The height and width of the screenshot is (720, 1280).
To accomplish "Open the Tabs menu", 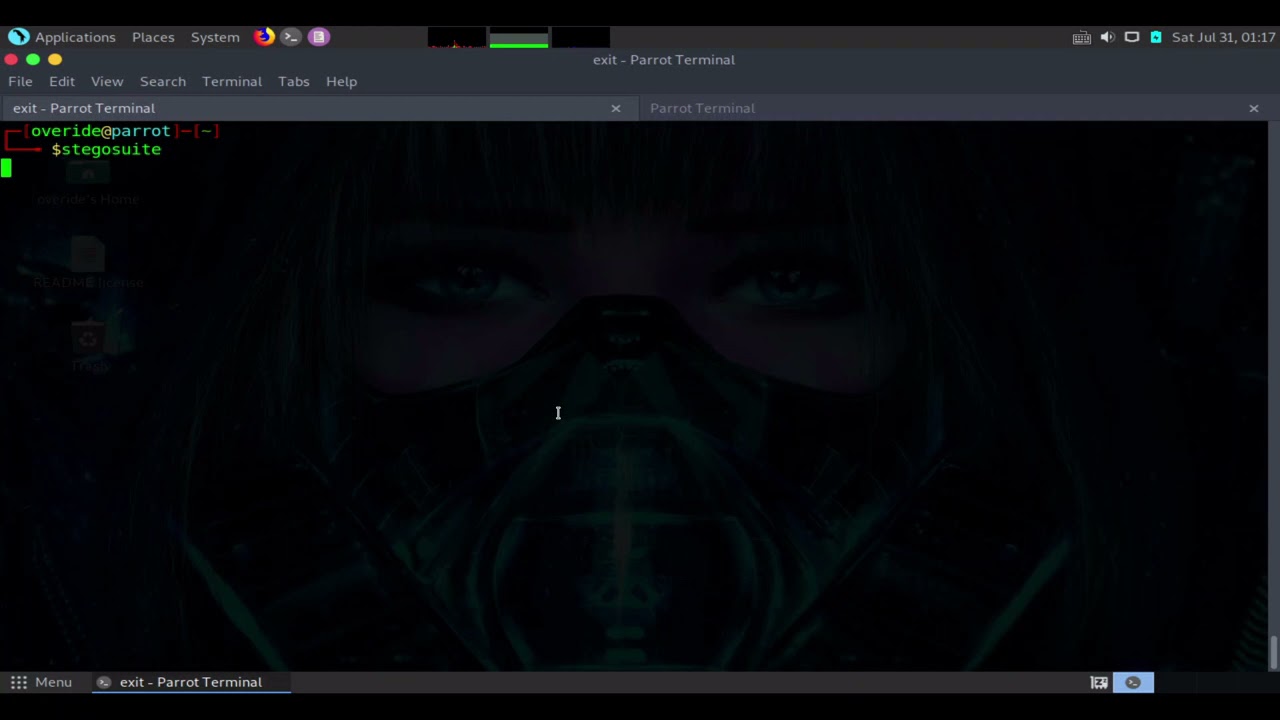I will (x=293, y=81).
